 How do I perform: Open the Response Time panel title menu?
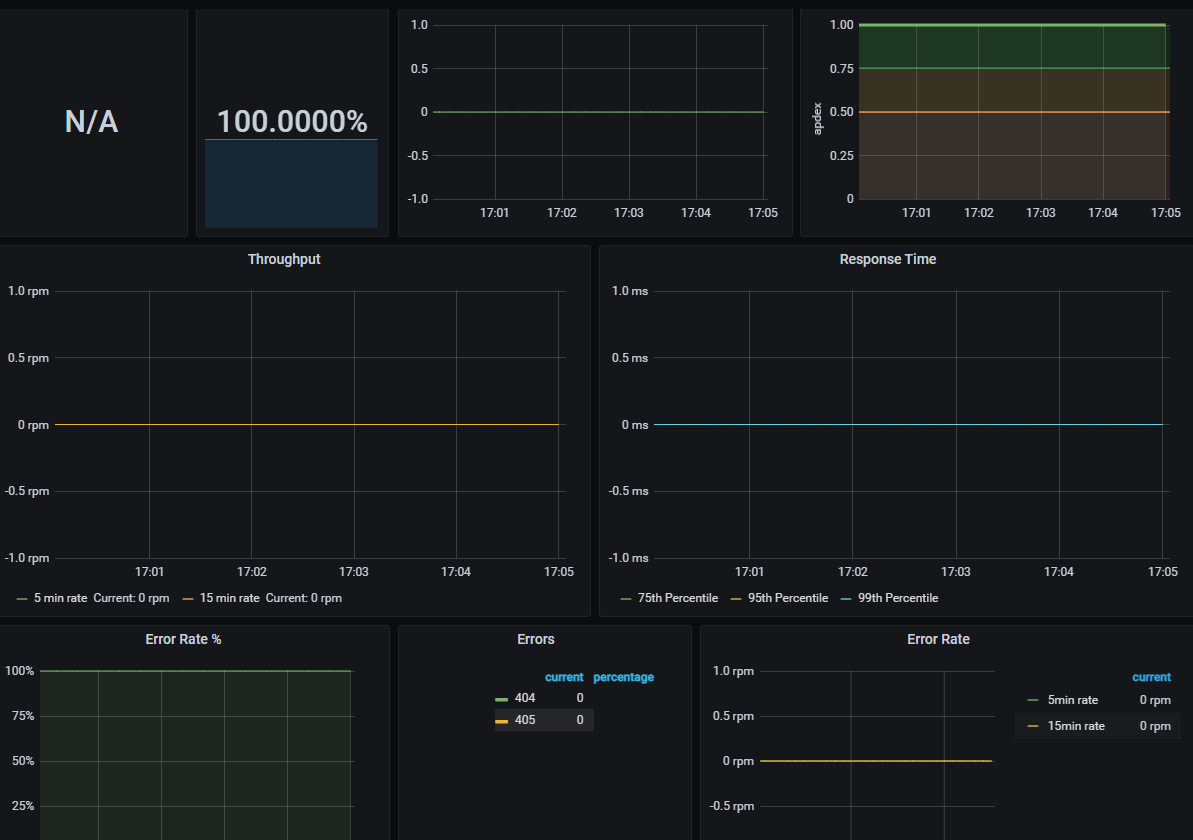887,259
